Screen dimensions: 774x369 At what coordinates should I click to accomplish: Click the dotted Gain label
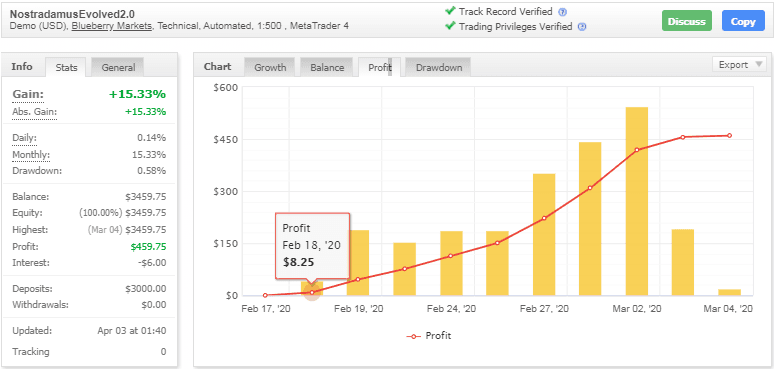click(28, 95)
